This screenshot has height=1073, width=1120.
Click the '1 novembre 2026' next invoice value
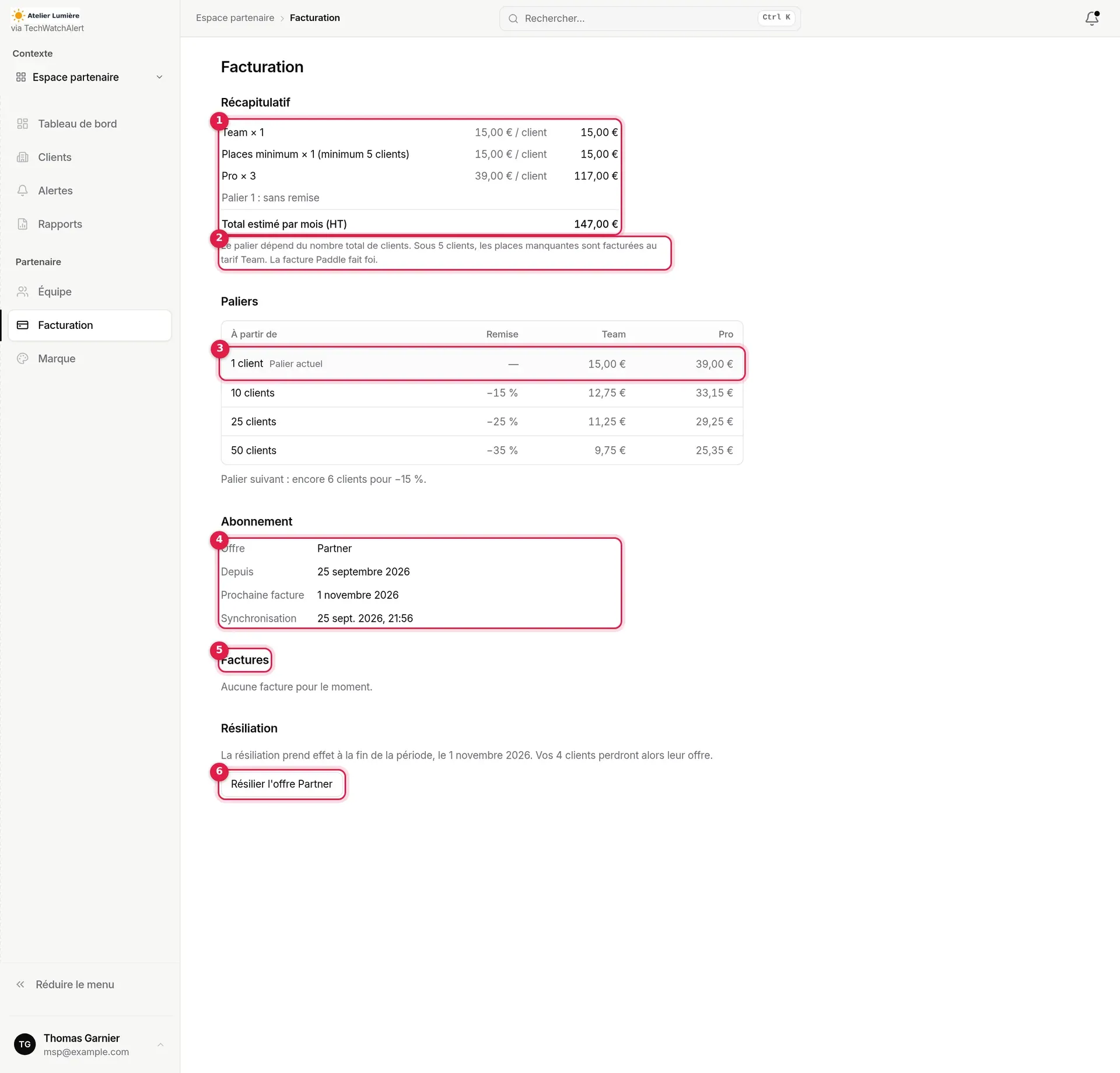tap(358, 595)
